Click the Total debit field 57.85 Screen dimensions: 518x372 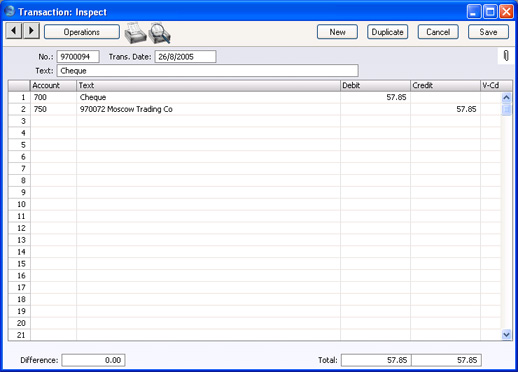click(376, 360)
